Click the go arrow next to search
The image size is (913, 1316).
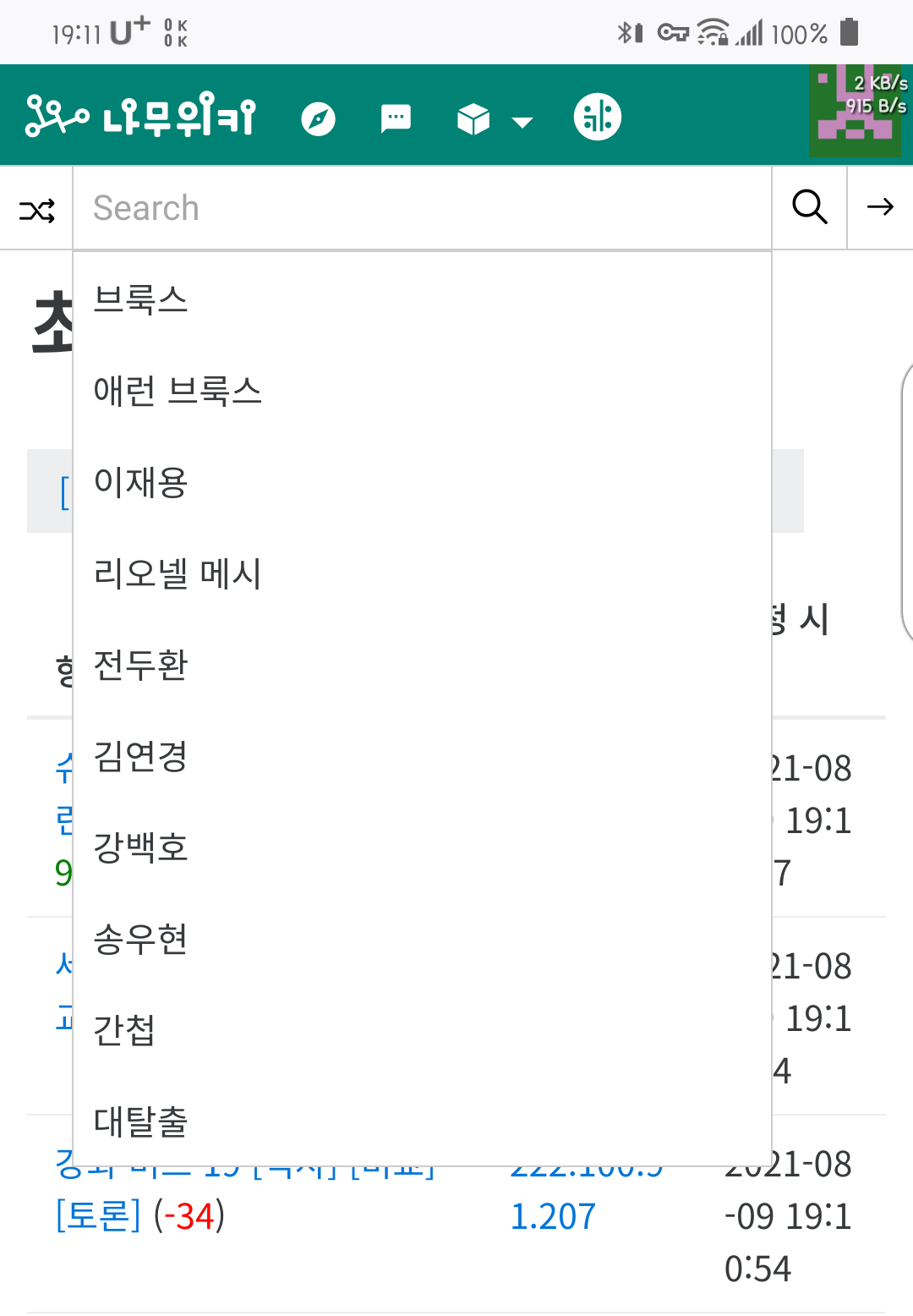(880, 207)
